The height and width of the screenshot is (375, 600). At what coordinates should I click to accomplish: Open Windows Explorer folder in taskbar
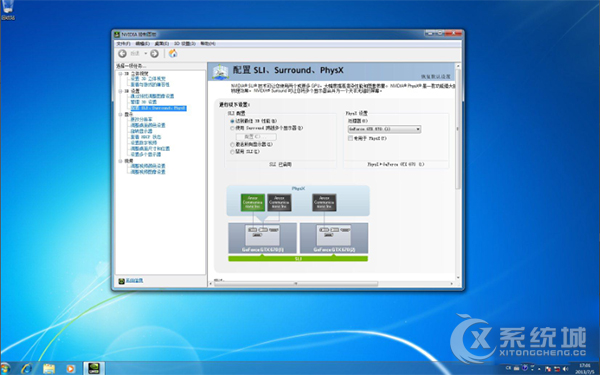pos(49,368)
